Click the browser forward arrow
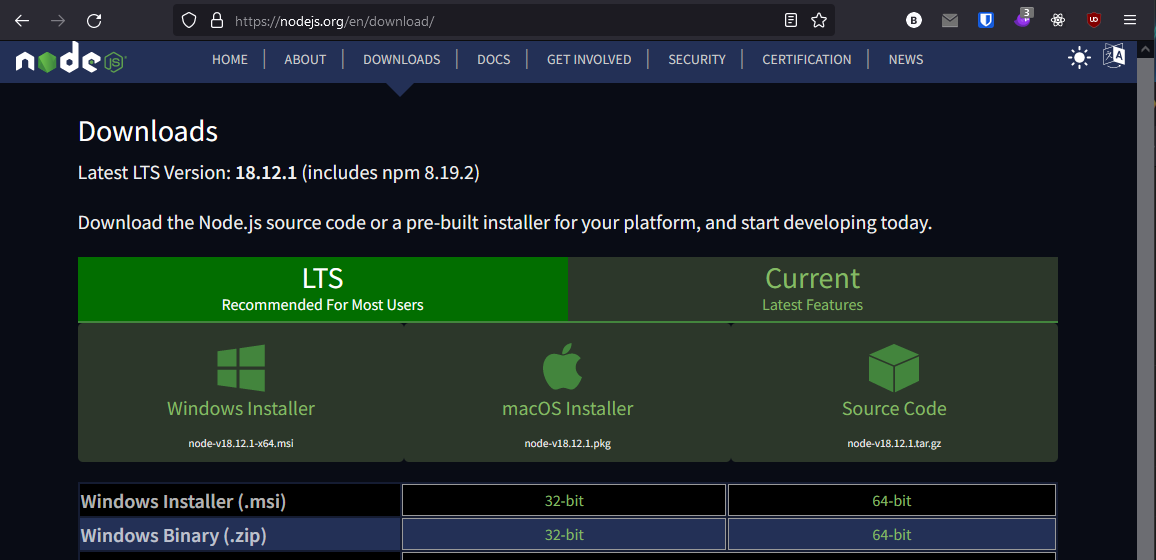1156x560 pixels. 58,21
